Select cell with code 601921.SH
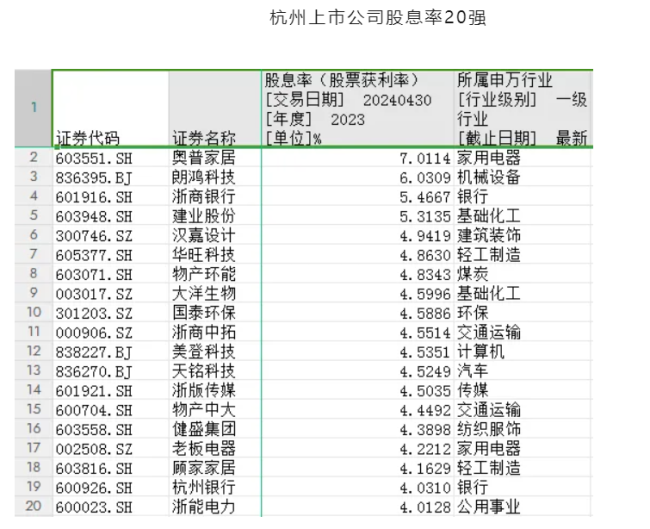This screenshot has width=650, height=529. pyautogui.click(x=111, y=390)
